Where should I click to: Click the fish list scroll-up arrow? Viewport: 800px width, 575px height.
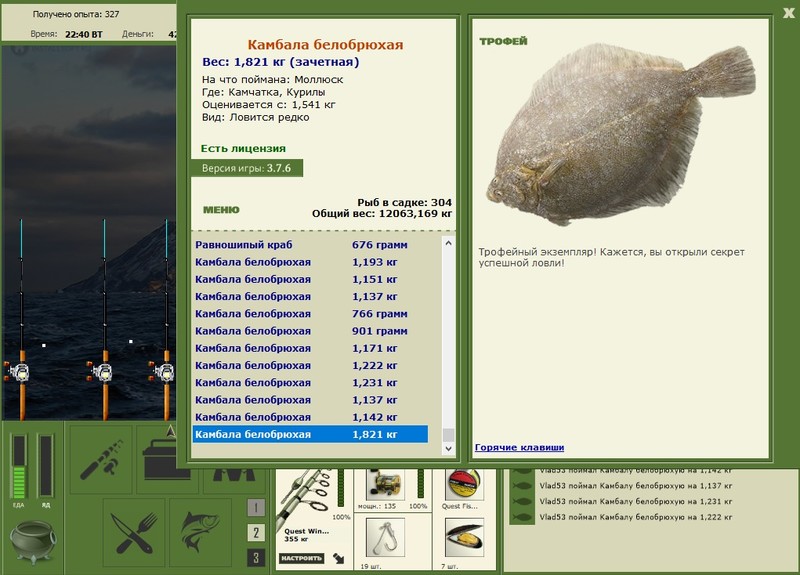click(448, 243)
